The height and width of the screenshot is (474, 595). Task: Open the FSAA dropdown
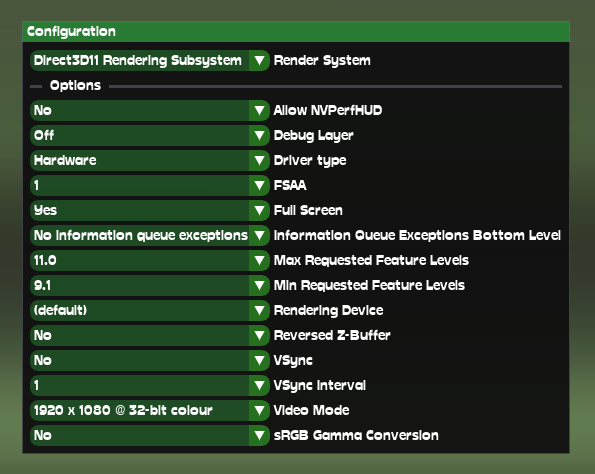click(x=150, y=186)
